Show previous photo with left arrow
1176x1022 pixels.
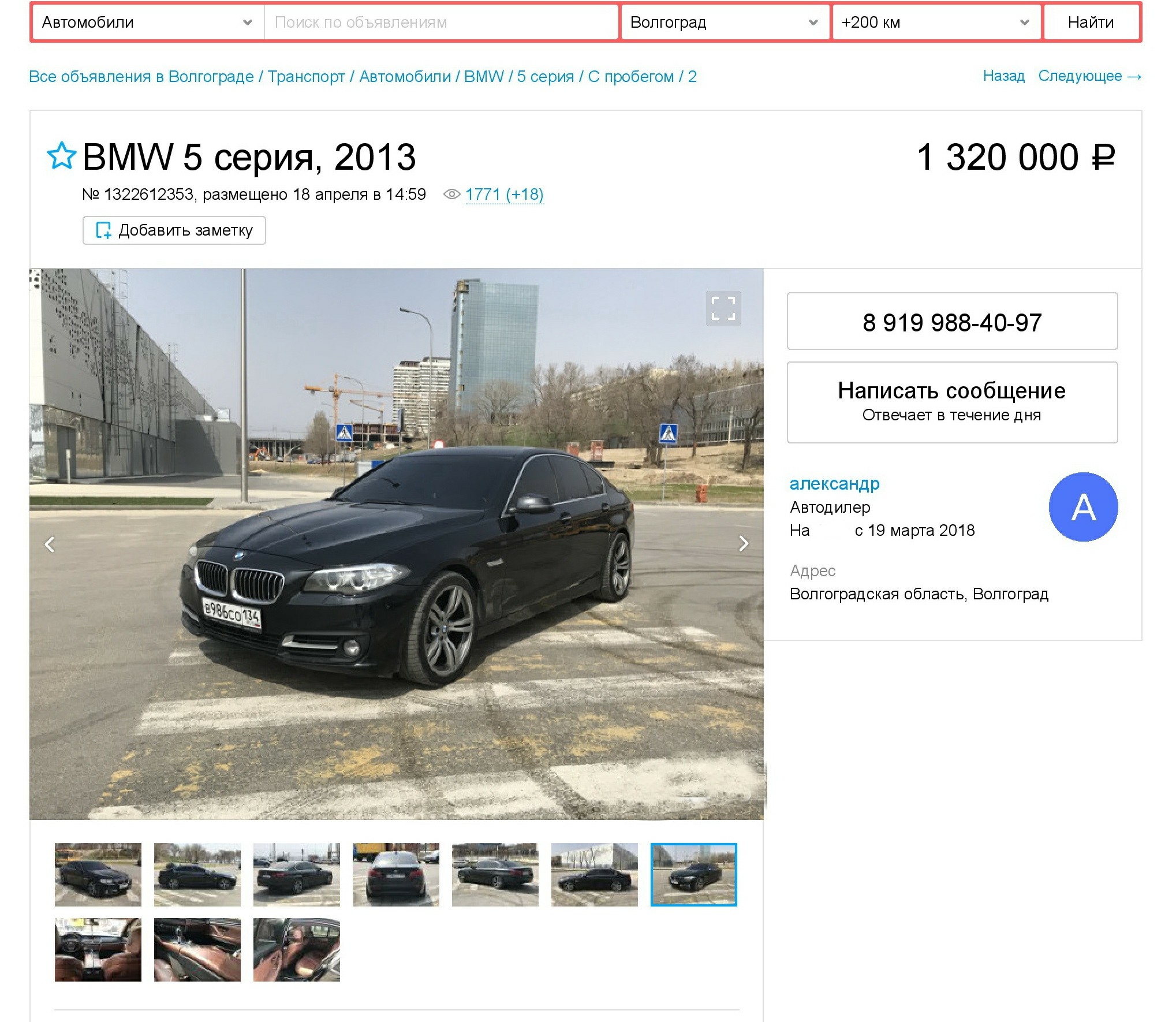pos(50,544)
